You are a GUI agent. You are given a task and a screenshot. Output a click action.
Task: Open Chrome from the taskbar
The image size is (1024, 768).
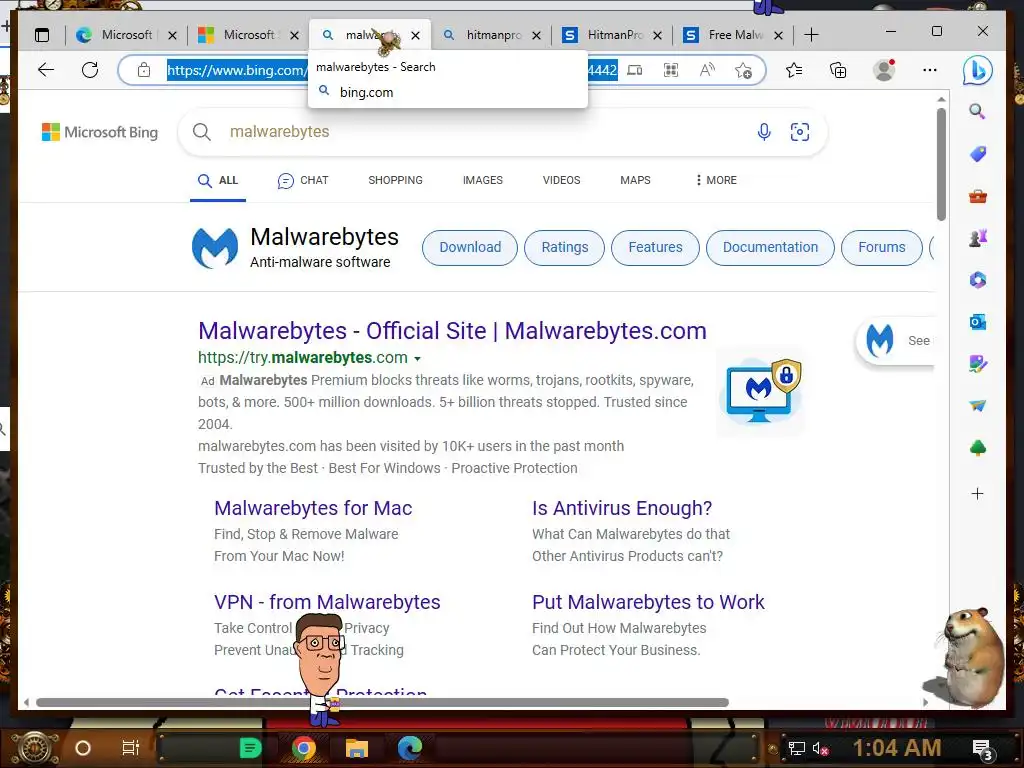pos(303,748)
